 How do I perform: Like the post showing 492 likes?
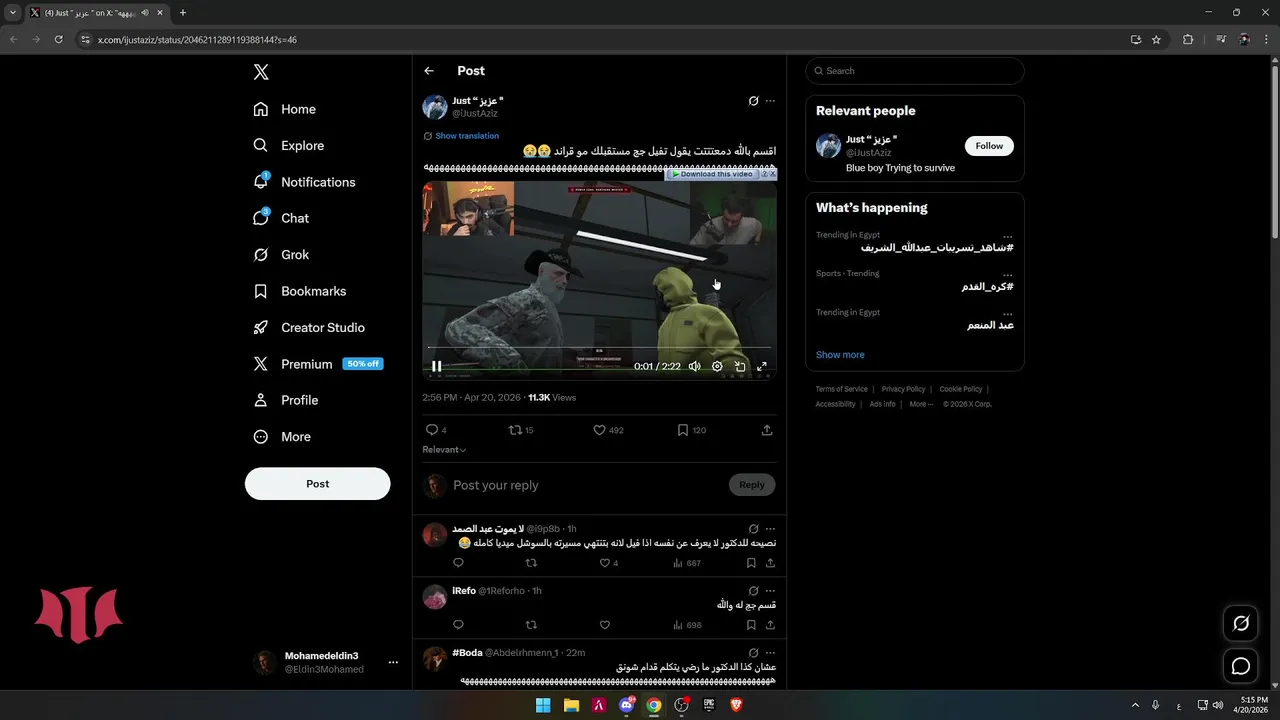[600, 430]
